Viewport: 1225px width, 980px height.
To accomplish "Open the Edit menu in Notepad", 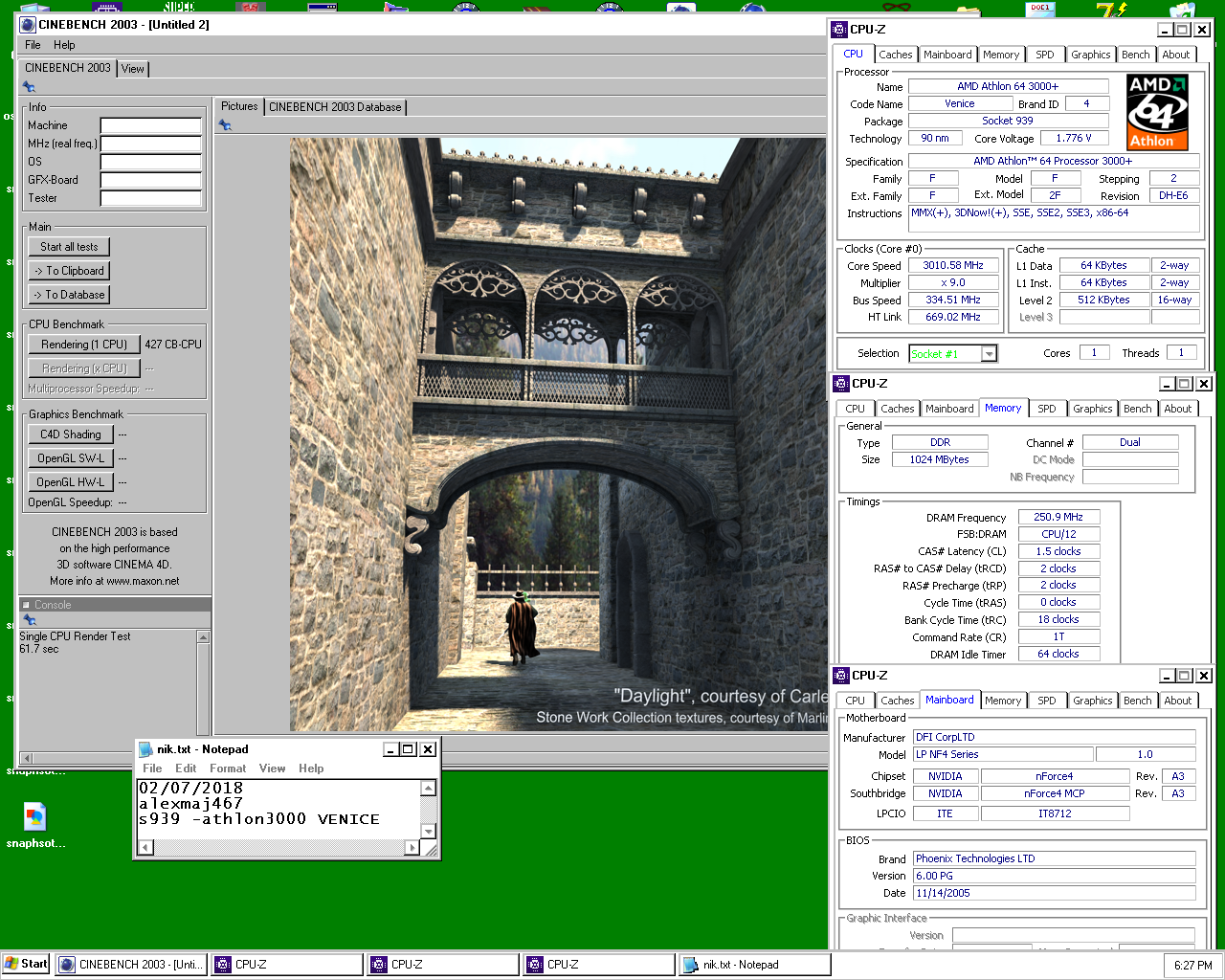I will [x=186, y=768].
